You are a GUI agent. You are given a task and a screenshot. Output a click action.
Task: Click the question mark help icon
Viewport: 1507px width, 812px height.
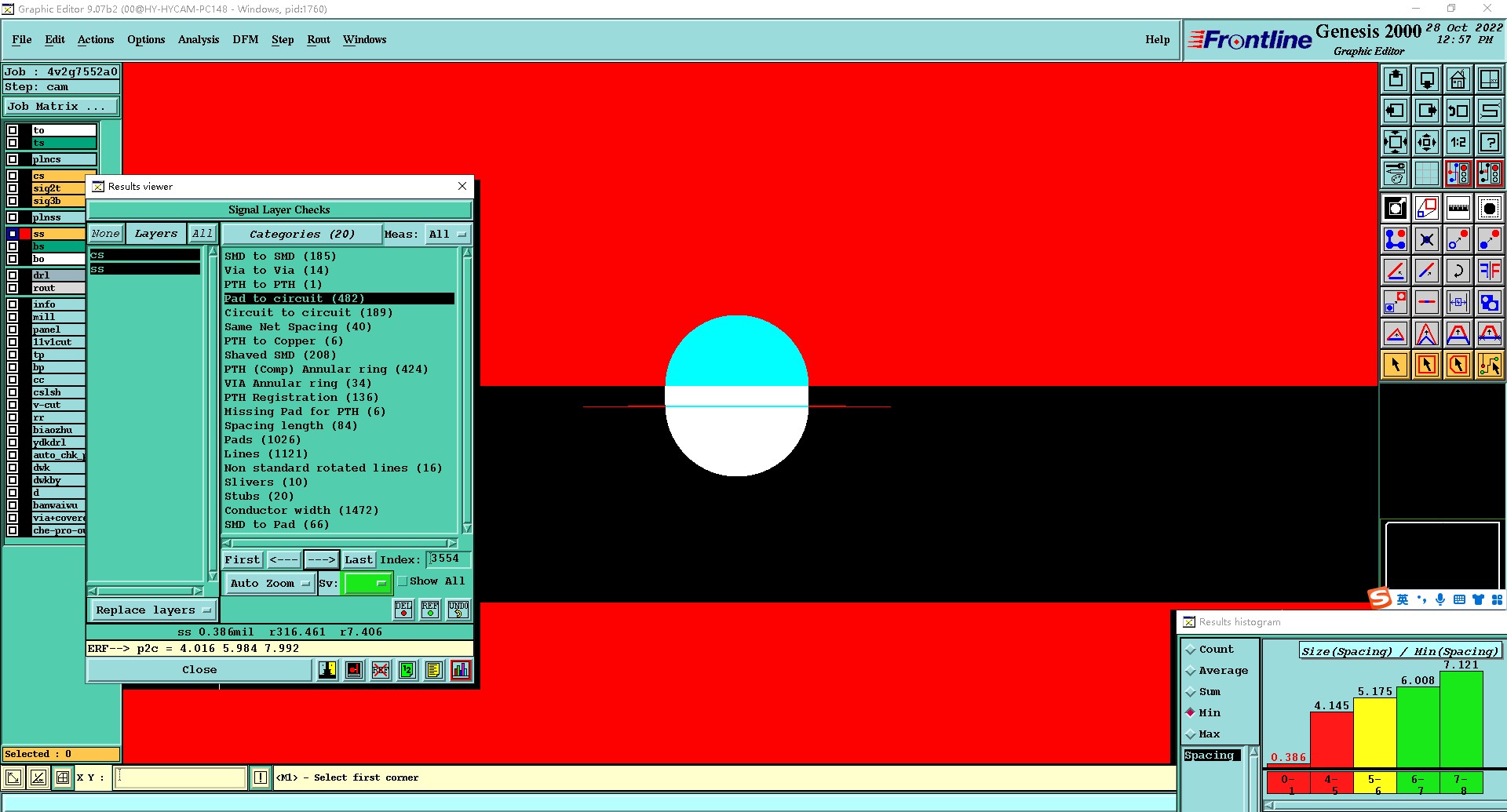coord(1490,142)
